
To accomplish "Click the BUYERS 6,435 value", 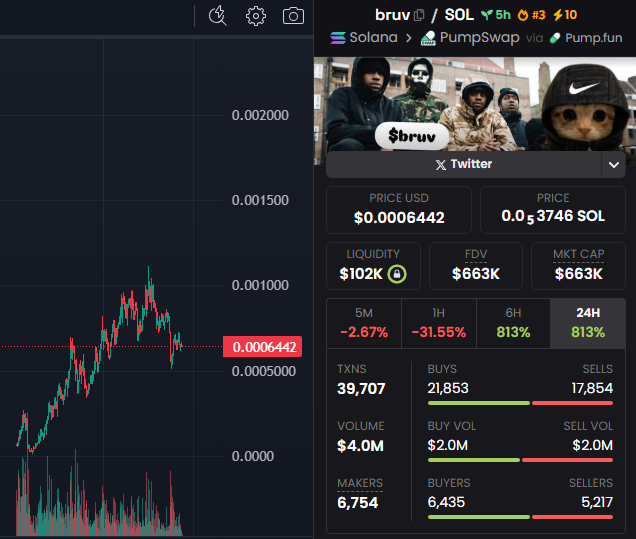I will click(446, 502).
